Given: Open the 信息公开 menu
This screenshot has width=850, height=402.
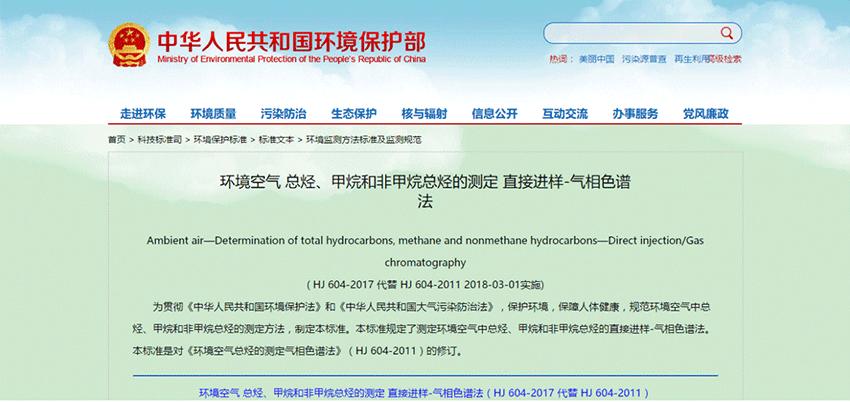Looking at the screenshot, I should pyautogui.click(x=494, y=114).
